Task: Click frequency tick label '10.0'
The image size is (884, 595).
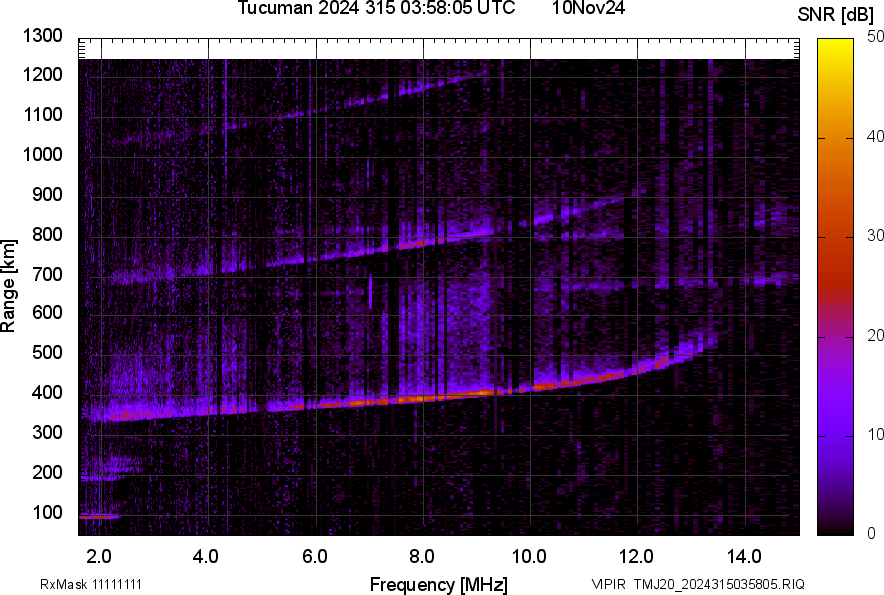Action: pos(529,557)
